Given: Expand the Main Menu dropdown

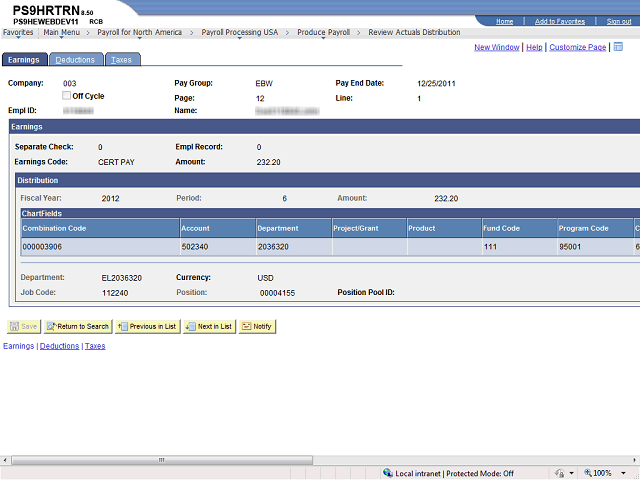Looking at the screenshot, I should coord(62,33).
